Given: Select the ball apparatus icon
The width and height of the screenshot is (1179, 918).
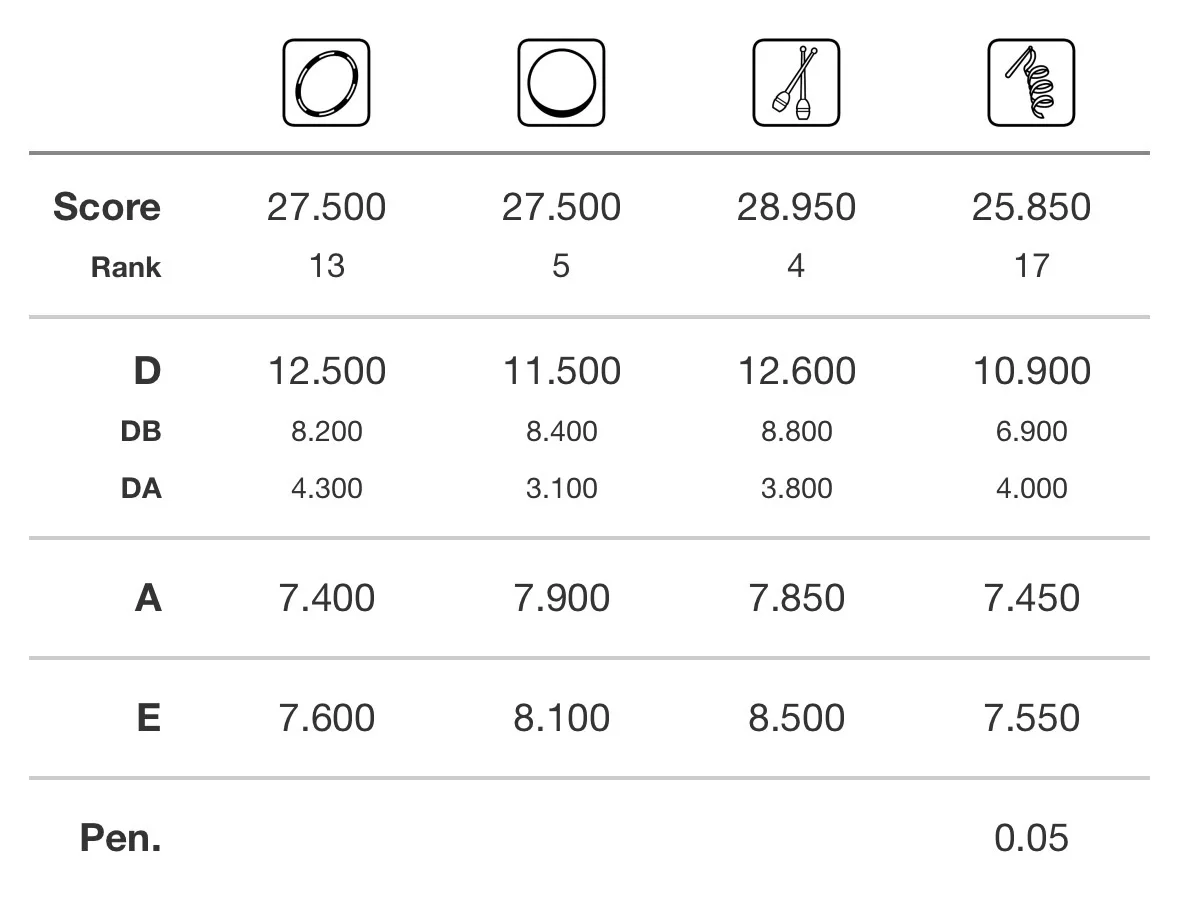Looking at the screenshot, I should click(561, 83).
